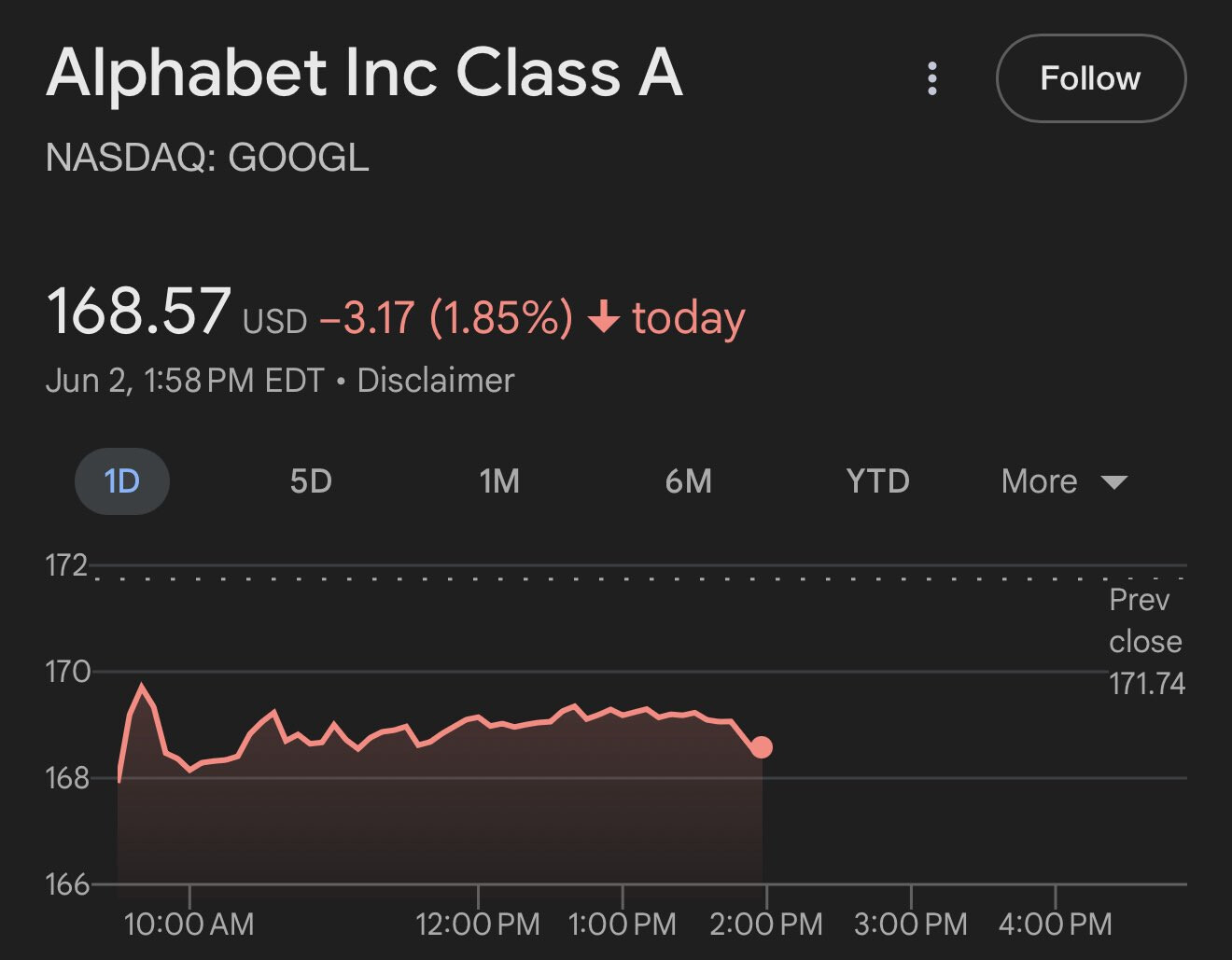Image resolution: width=1232 pixels, height=960 pixels.
Task: Click the chart peak near 170
Action: click(142, 686)
